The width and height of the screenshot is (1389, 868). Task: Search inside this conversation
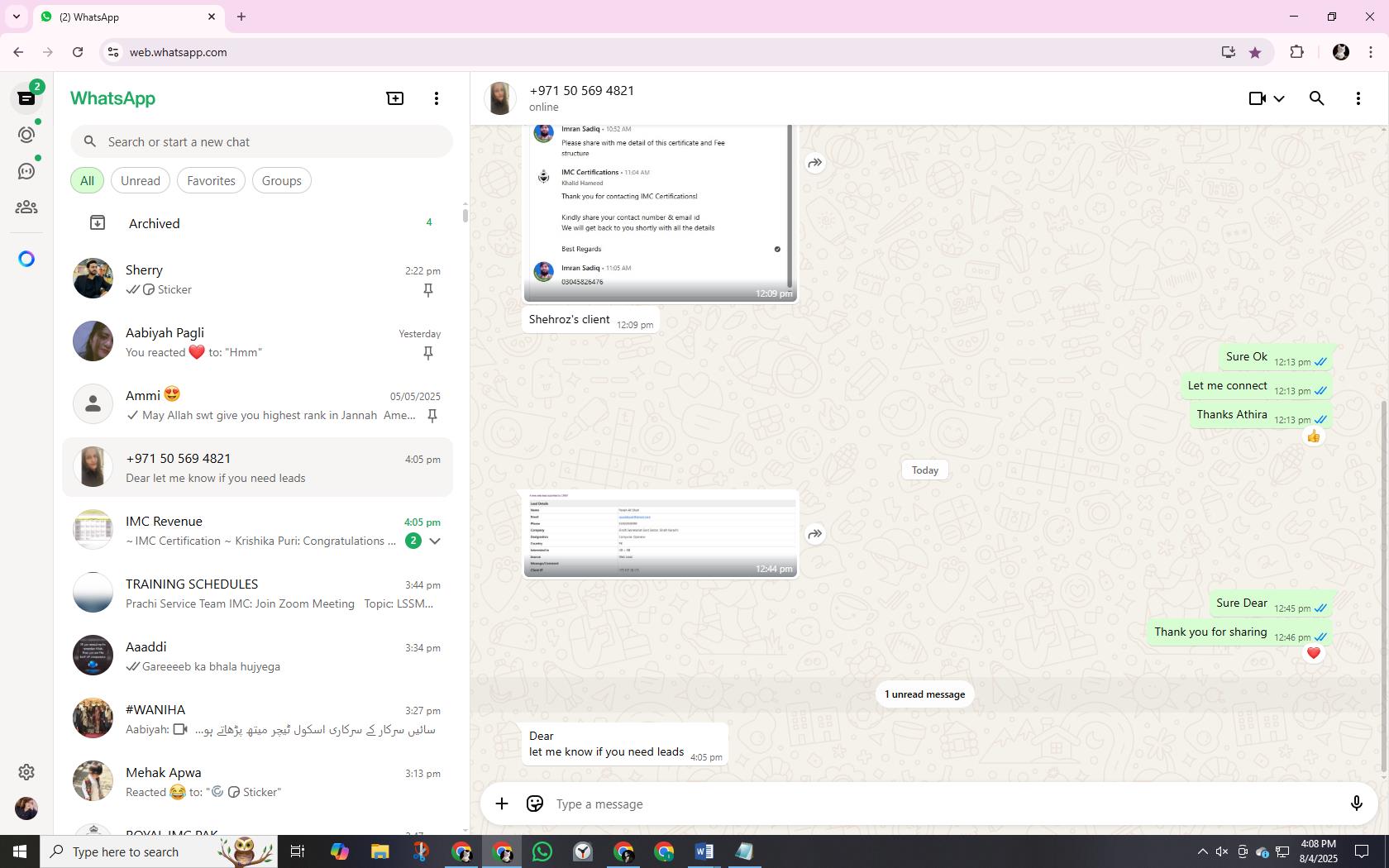click(1317, 98)
